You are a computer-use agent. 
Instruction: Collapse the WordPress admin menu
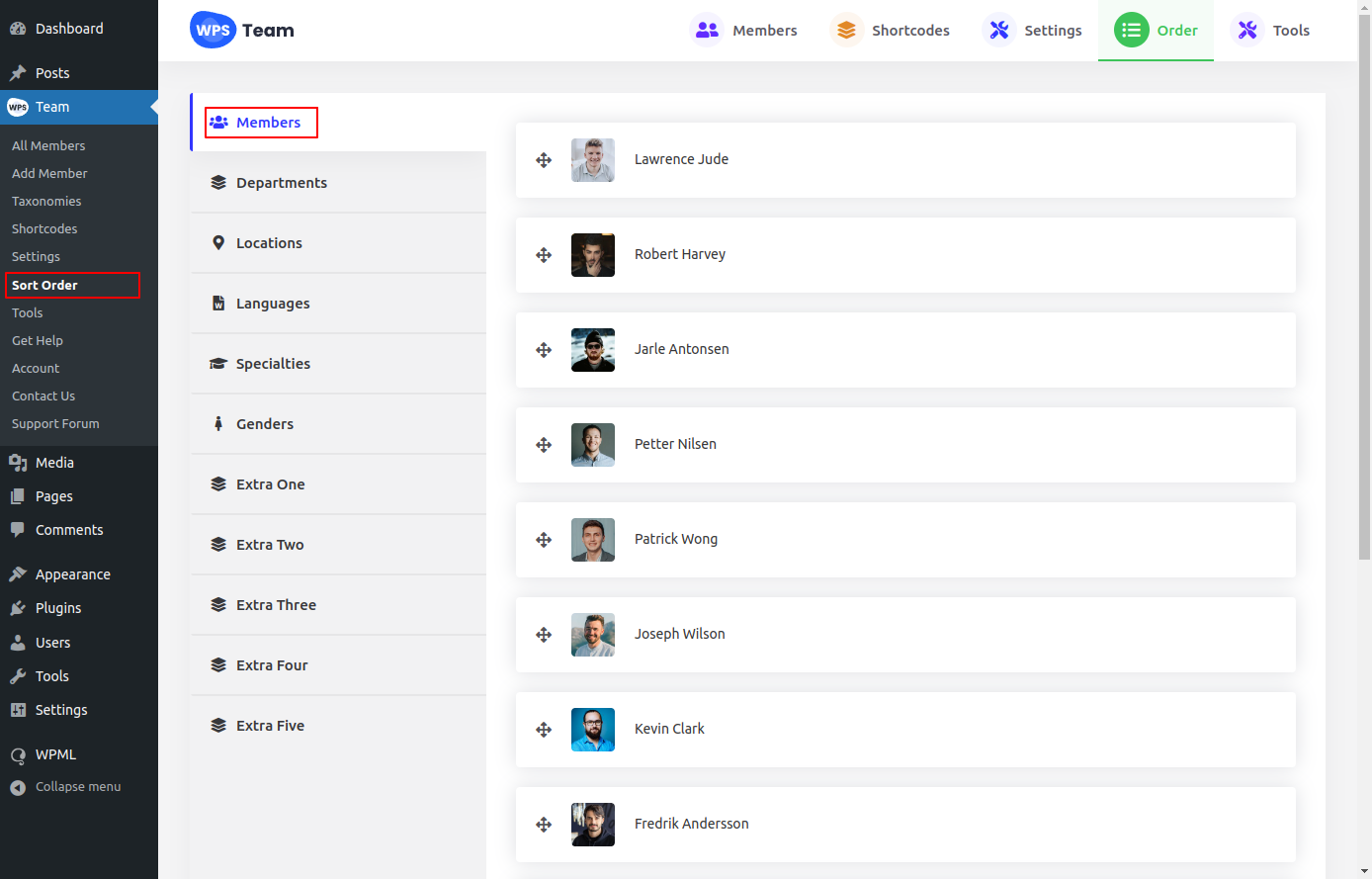(77, 787)
